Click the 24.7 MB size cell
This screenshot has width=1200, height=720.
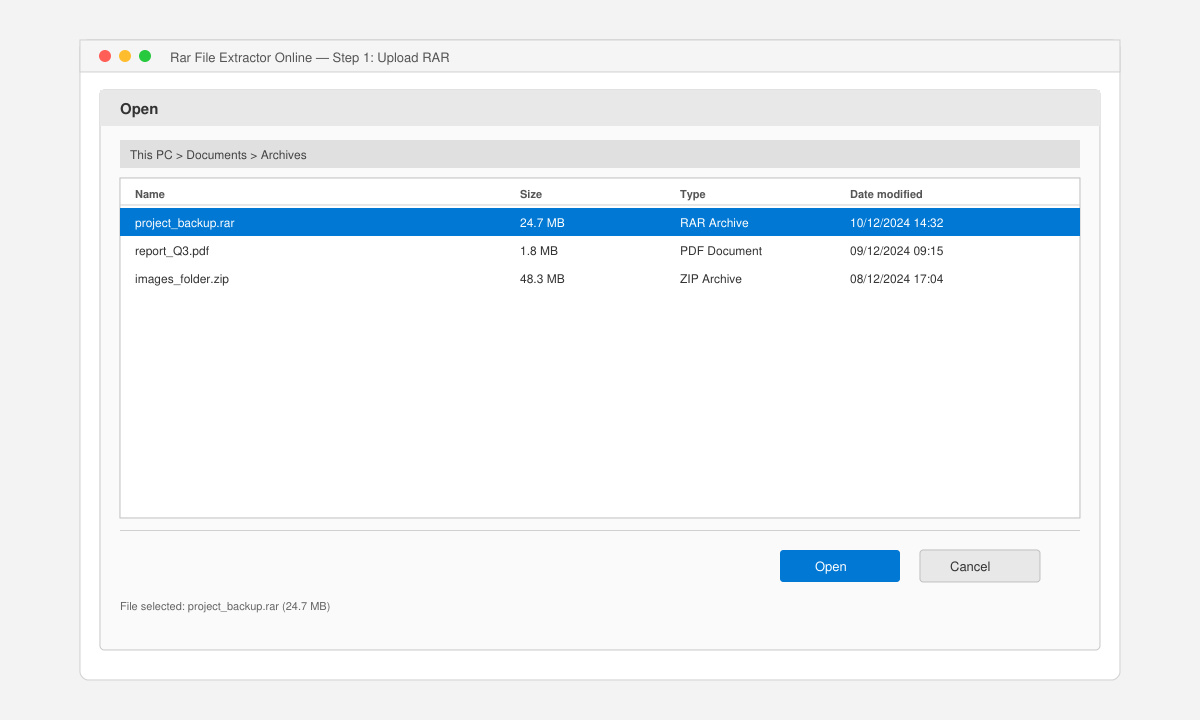(542, 223)
